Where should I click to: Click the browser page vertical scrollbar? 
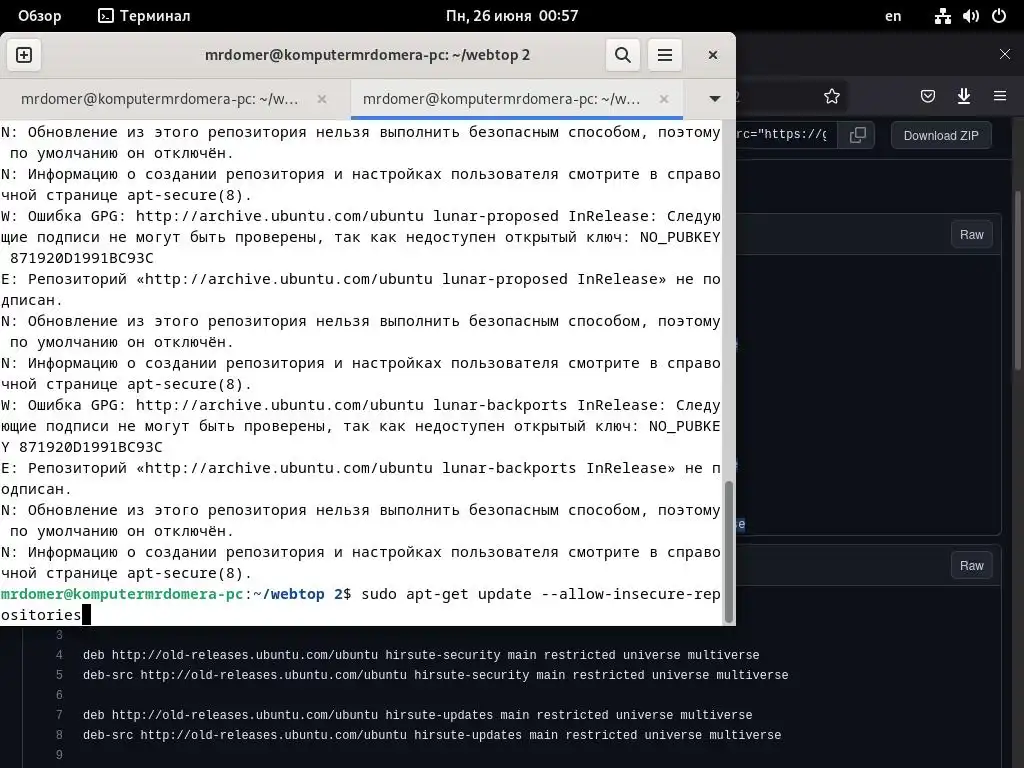pos(1019,281)
